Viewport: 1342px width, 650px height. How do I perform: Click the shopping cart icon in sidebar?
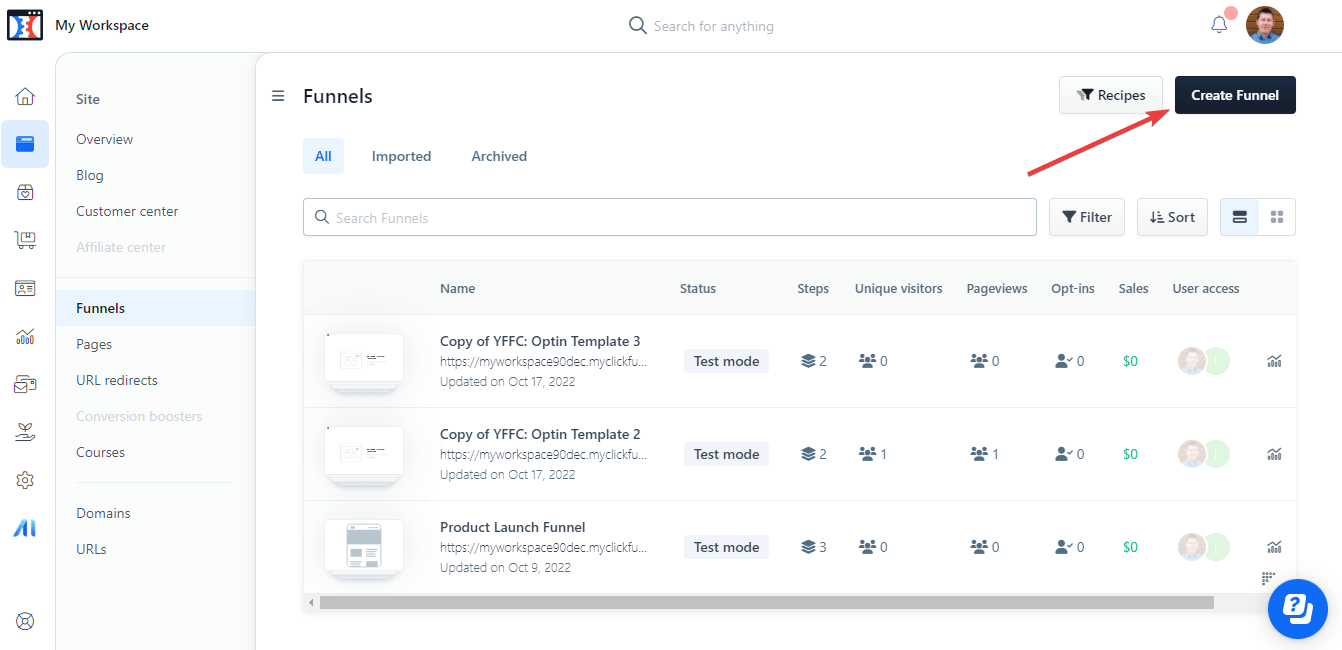(x=25, y=240)
